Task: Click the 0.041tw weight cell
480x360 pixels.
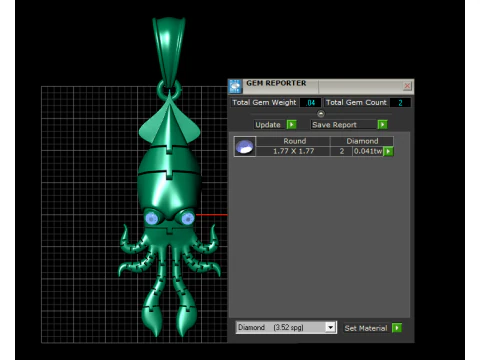Action: (368, 151)
